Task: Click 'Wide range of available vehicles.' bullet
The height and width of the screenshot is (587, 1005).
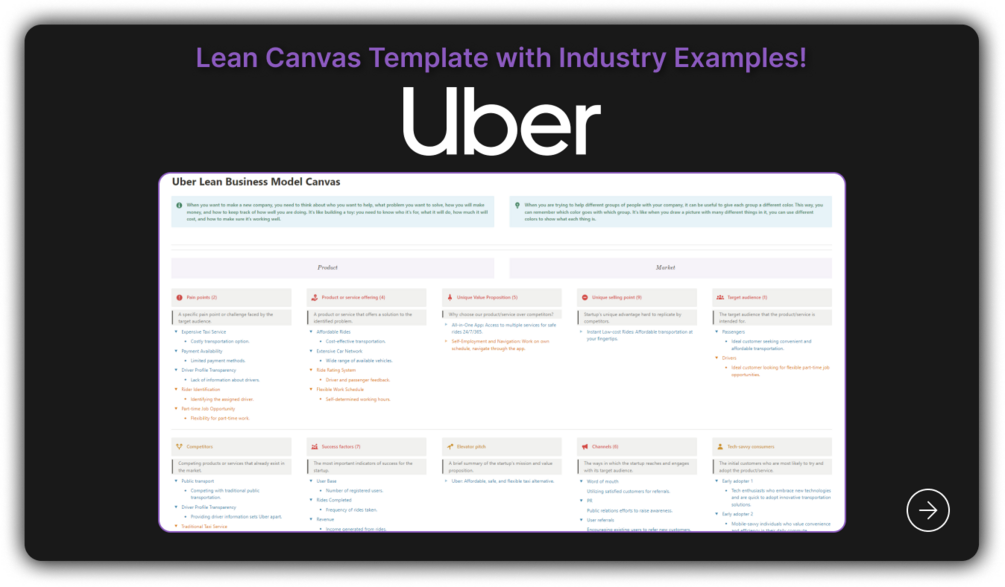Action: tap(359, 361)
